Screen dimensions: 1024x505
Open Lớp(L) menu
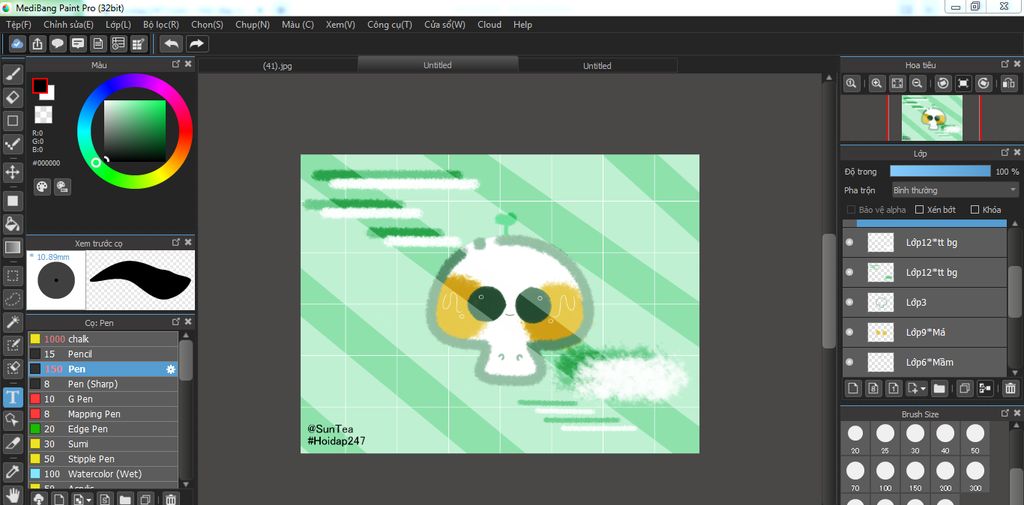tap(118, 24)
